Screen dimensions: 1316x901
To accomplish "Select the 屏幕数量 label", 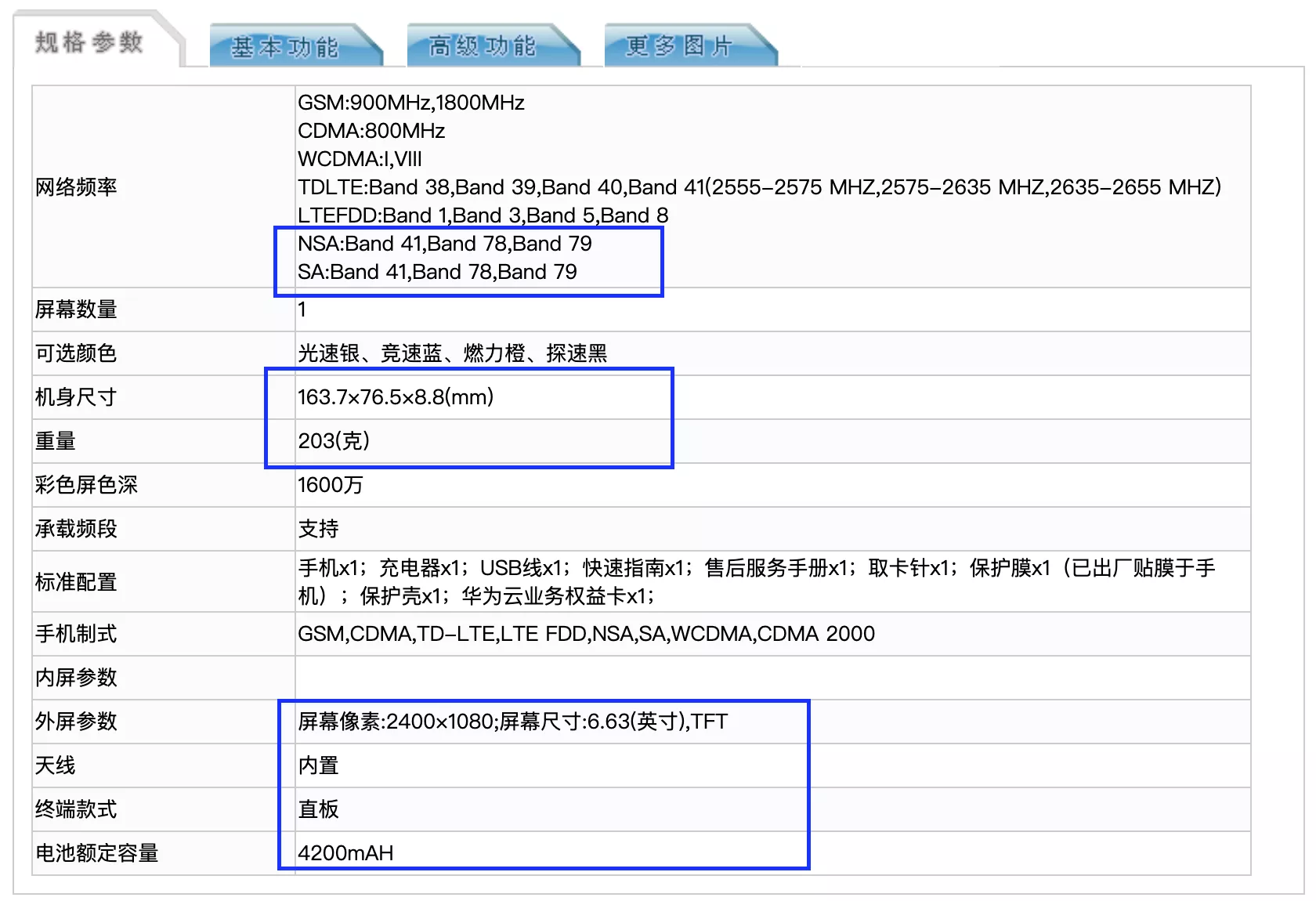I will pos(76,309).
